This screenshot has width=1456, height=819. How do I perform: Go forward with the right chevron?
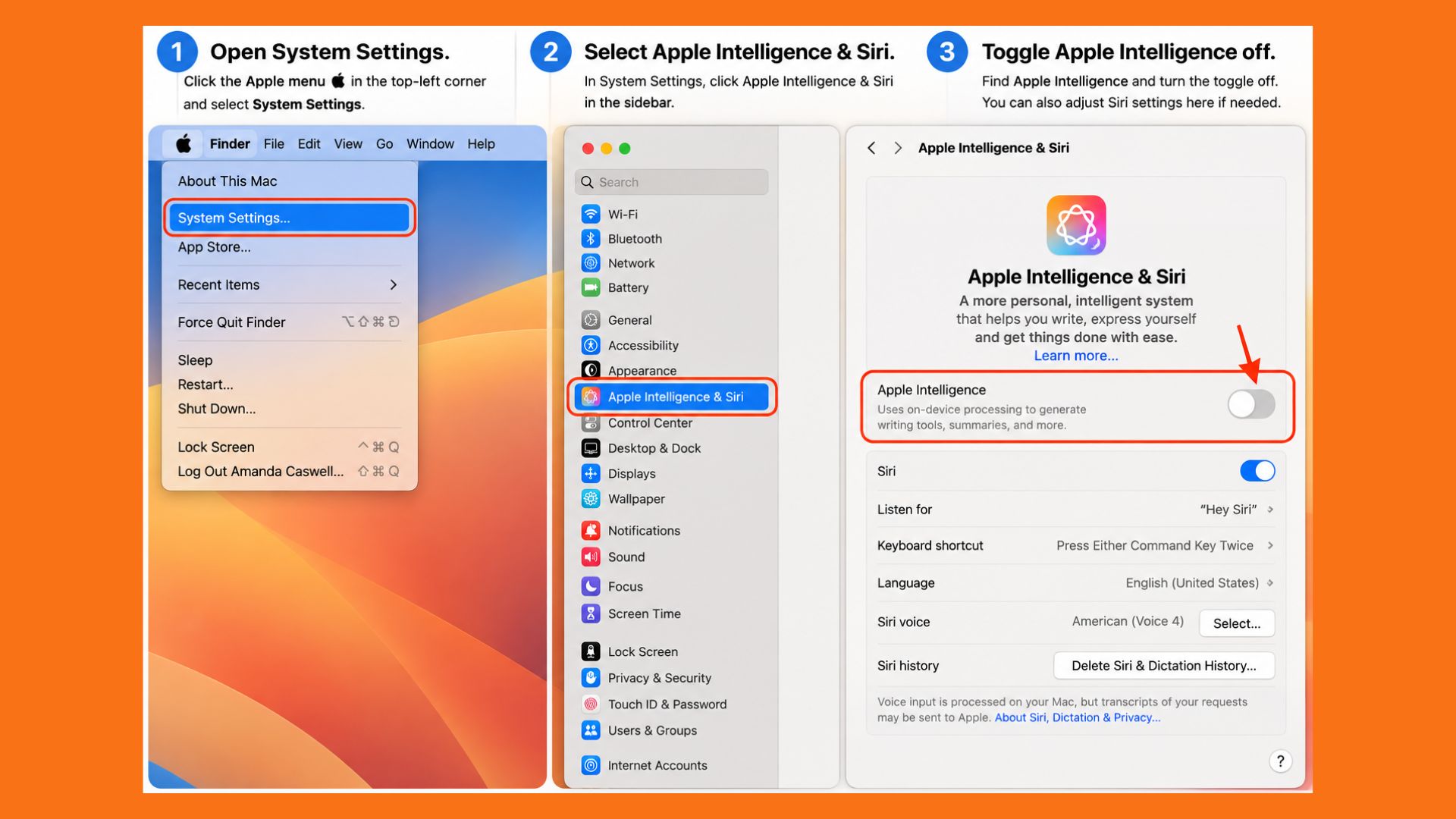pos(898,148)
